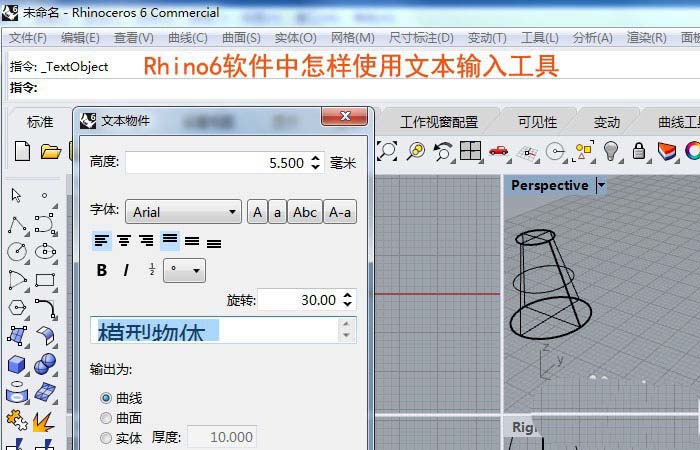The height and width of the screenshot is (450, 700).
Task: Switch to the 工作视窗配置 tab
Action: (x=439, y=121)
